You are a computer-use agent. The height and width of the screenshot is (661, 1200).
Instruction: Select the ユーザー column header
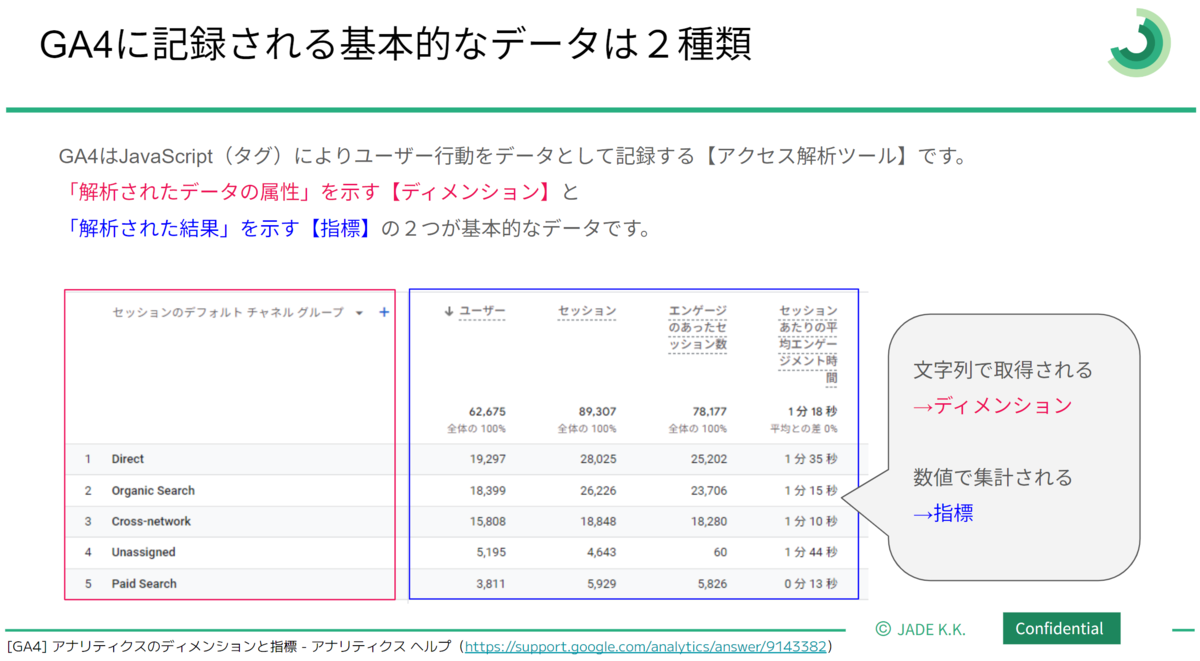click(x=482, y=312)
